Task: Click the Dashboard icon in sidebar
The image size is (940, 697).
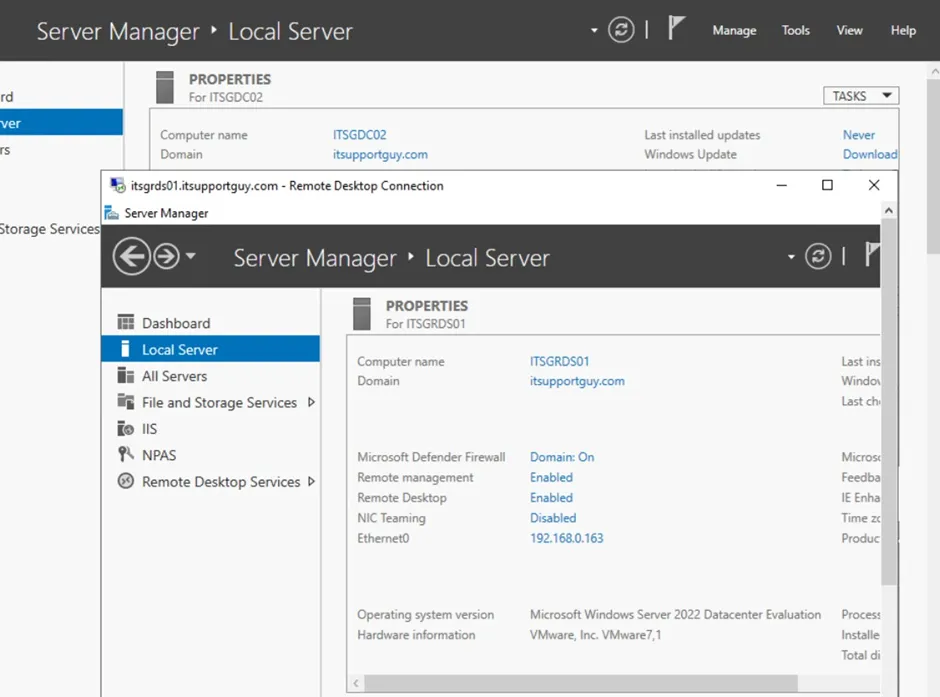Action: point(126,323)
